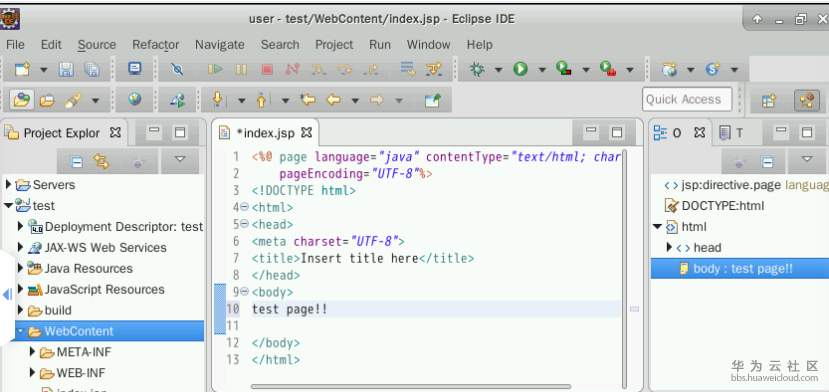Open the Window menu
Screen dimensions: 829x392
(428, 45)
